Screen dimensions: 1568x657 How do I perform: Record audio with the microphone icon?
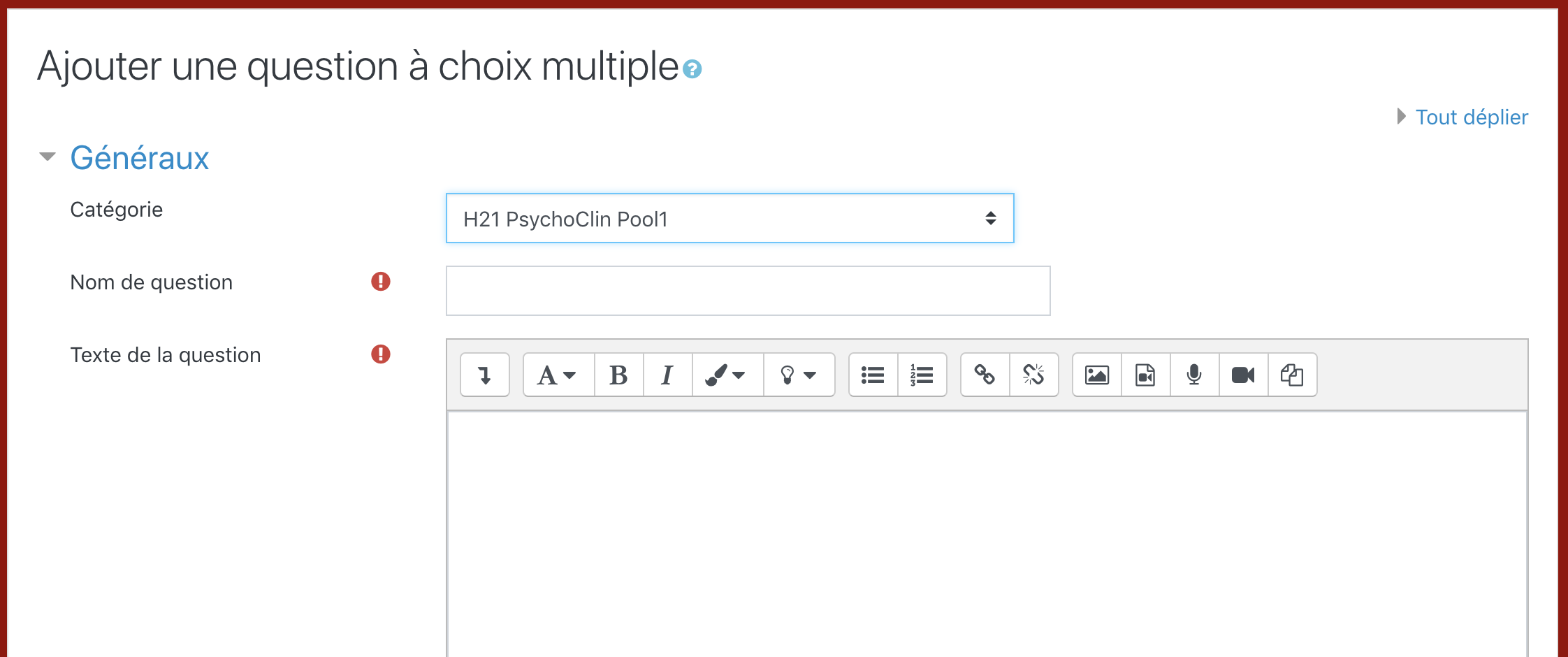click(1194, 375)
